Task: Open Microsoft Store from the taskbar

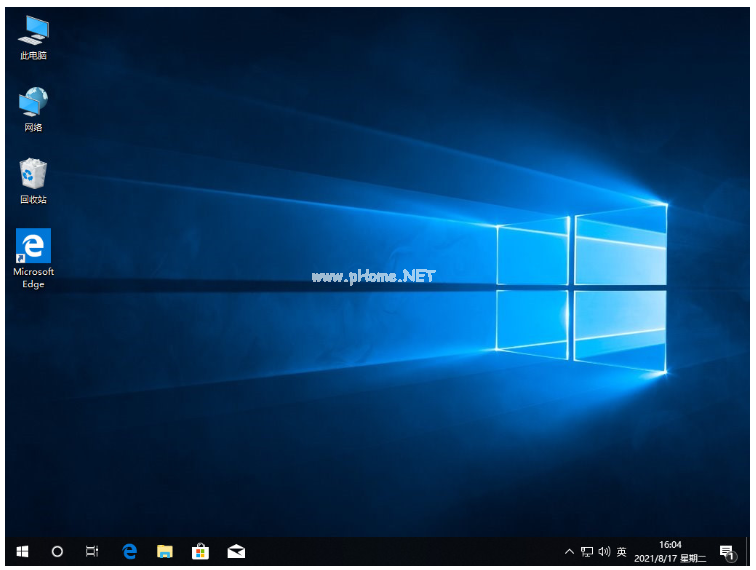Action: 200,551
